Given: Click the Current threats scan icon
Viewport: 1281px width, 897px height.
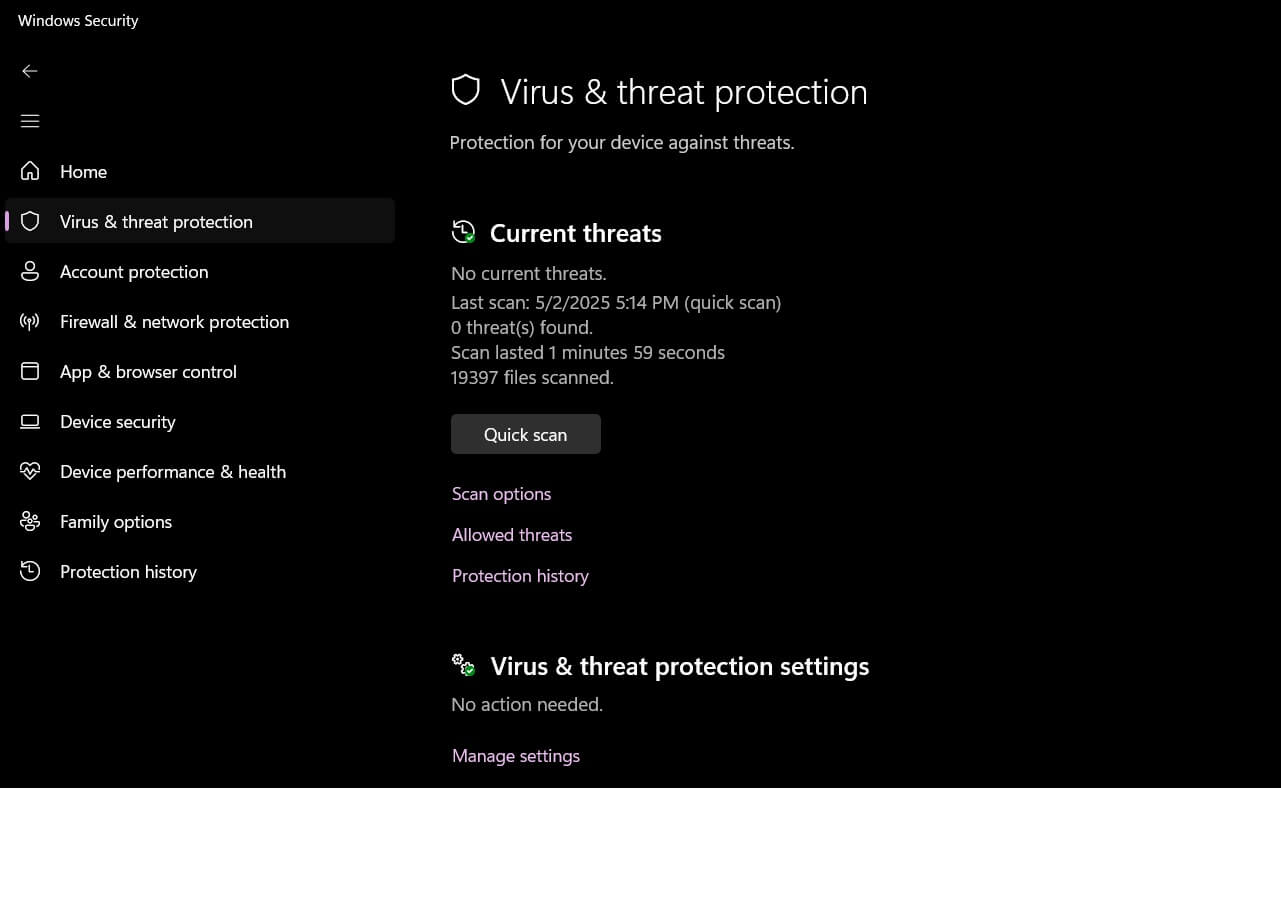Looking at the screenshot, I should click(462, 232).
